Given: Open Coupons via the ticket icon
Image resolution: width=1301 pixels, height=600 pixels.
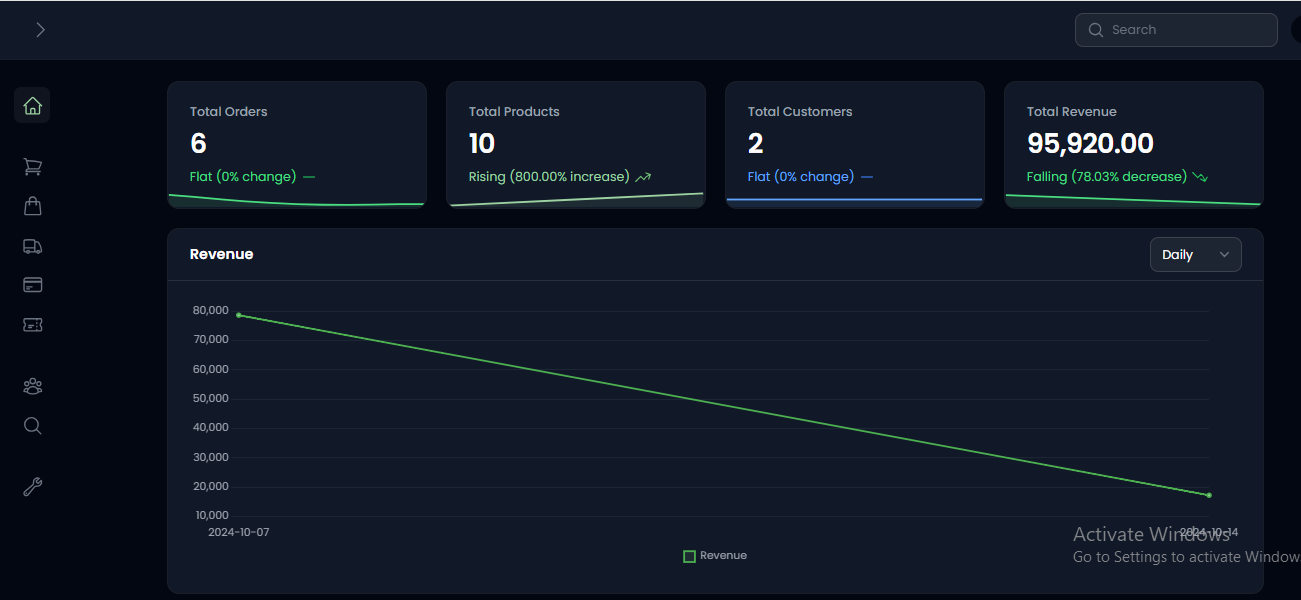Looking at the screenshot, I should click(x=32, y=325).
